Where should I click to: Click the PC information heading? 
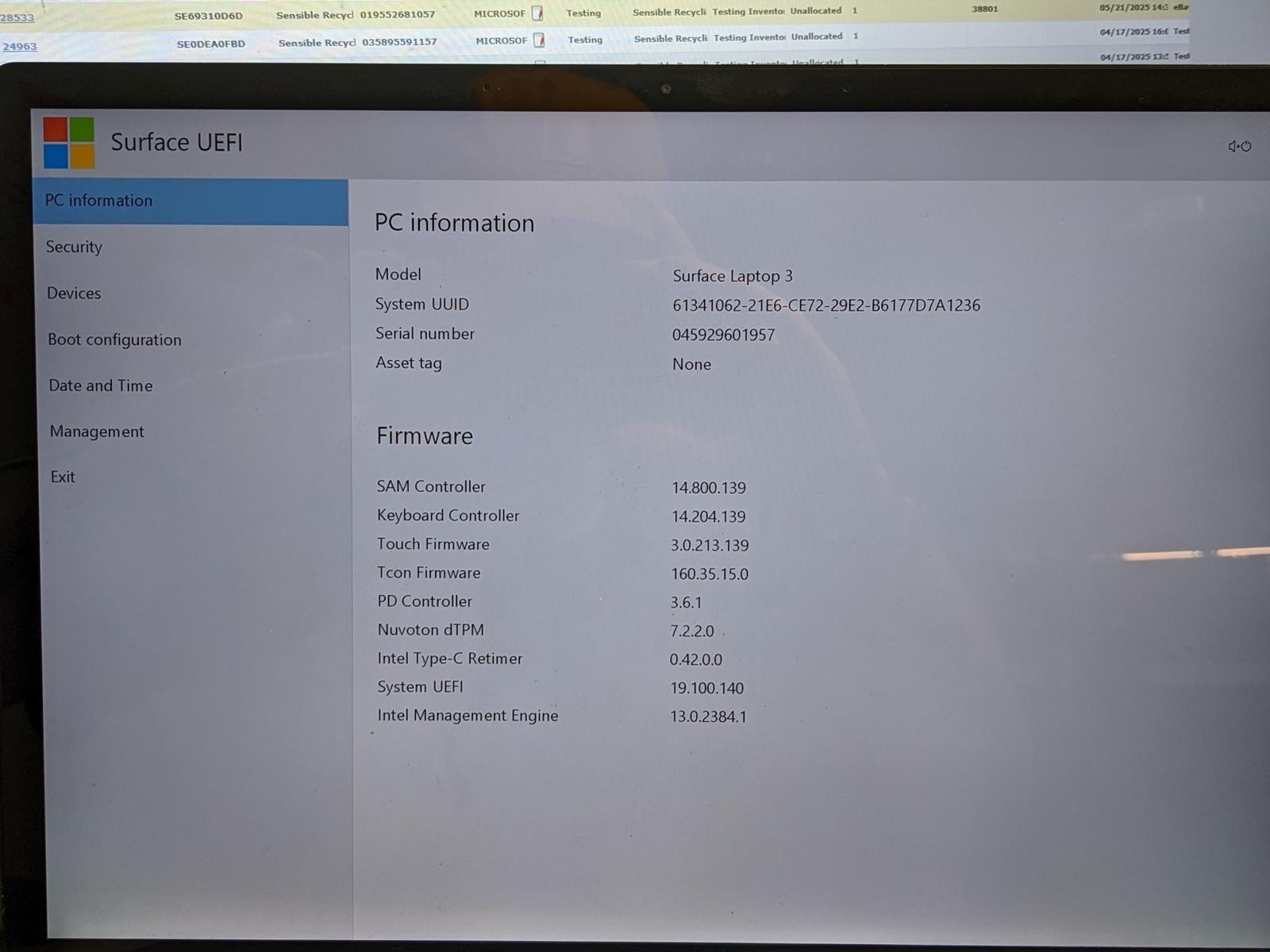454,223
